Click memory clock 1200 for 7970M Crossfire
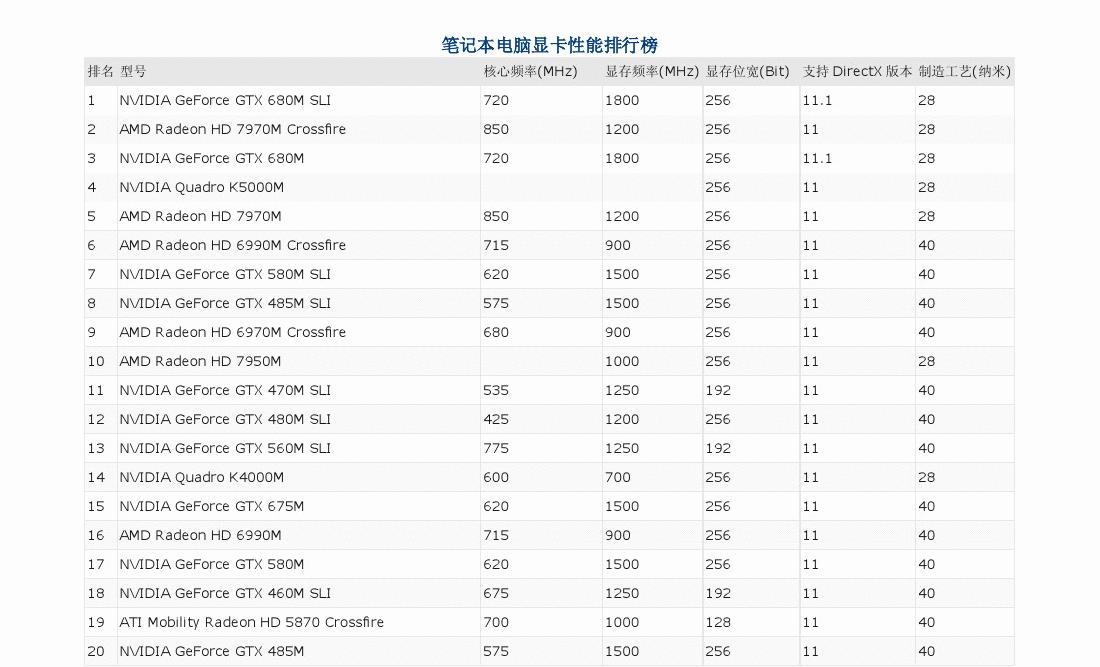1100x667 pixels. click(622, 129)
